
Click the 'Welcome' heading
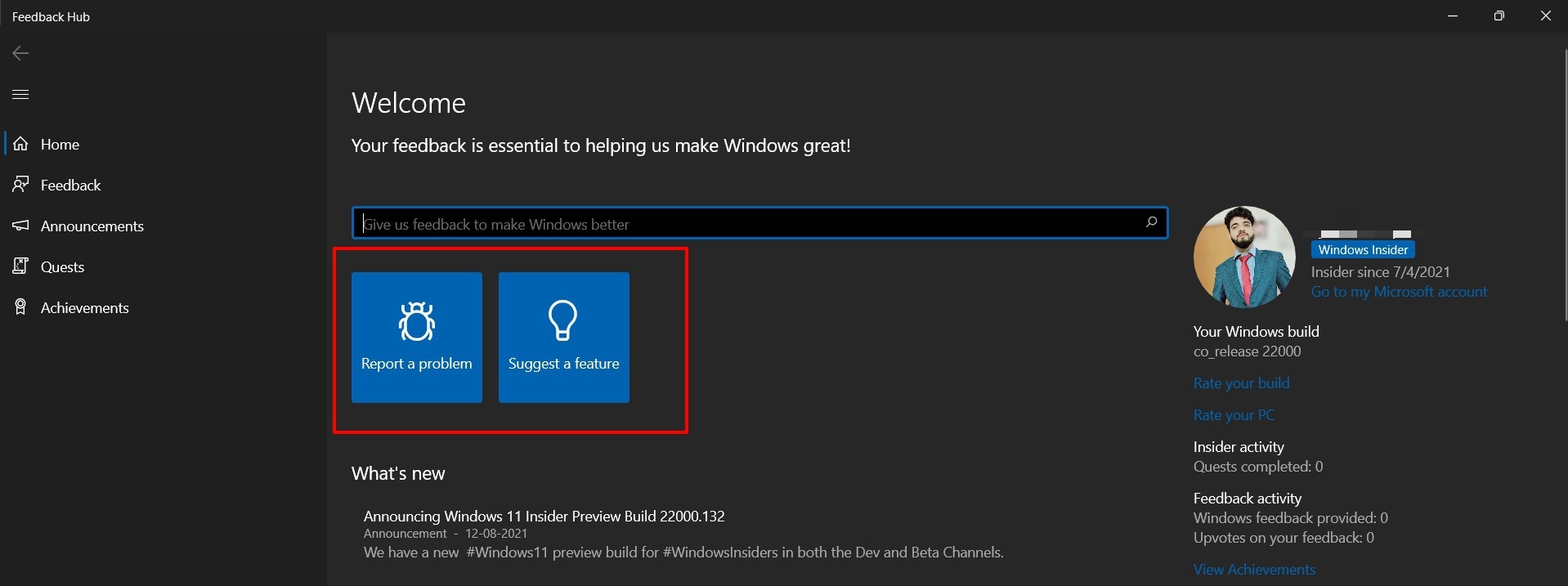coord(409,103)
